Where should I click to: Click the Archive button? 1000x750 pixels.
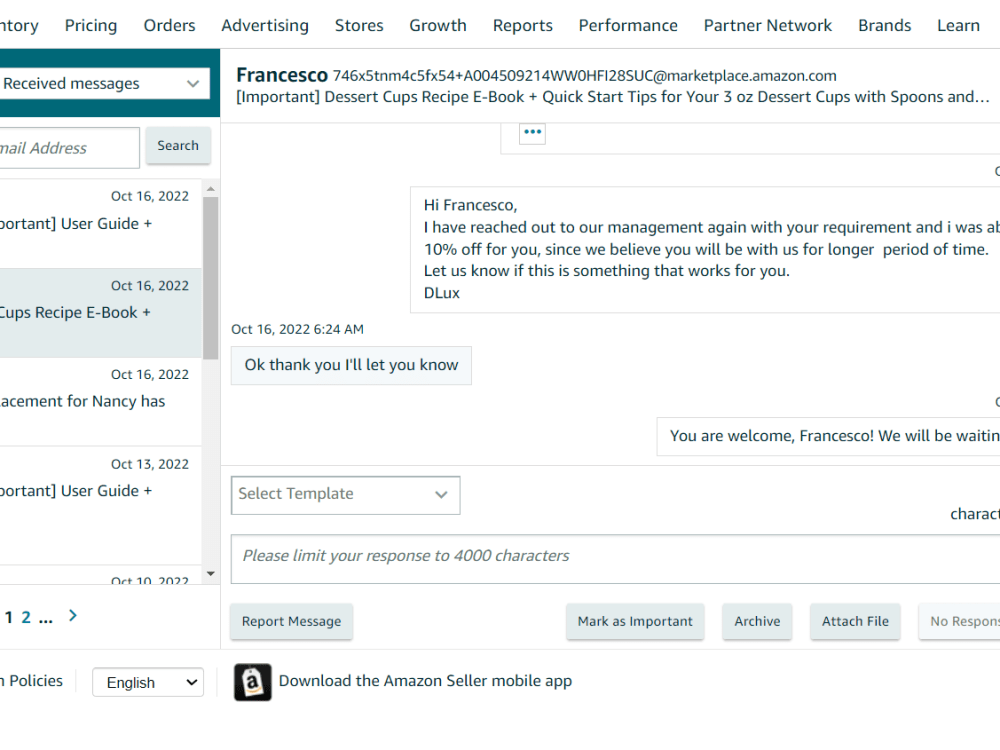(757, 621)
